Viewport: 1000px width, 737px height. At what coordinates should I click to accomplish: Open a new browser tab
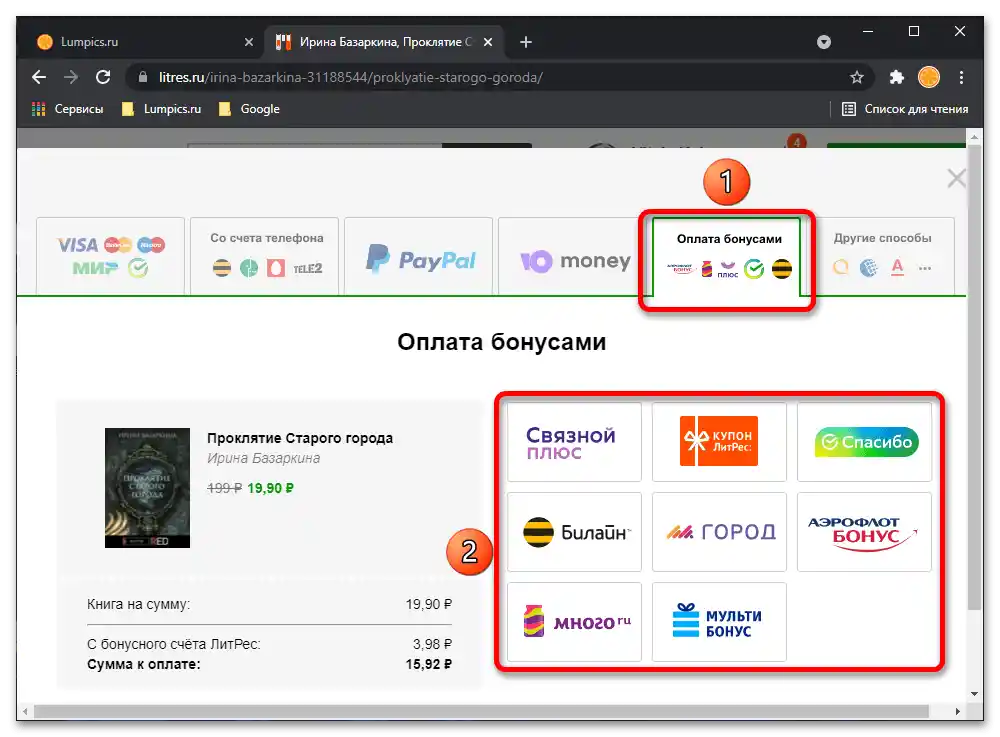pyautogui.click(x=526, y=42)
